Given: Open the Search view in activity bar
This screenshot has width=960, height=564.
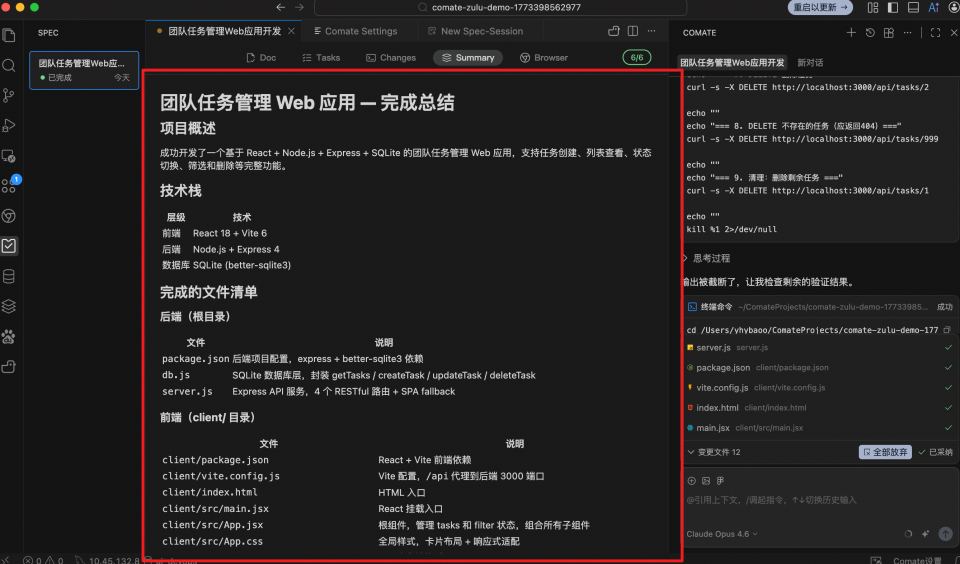Looking at the screenshot, I should point(9,66).
